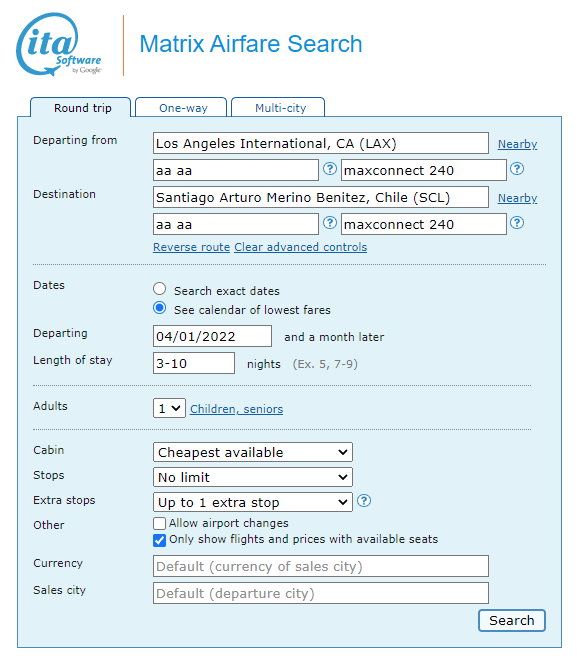Click the ITA Software logo
The width and height of the screenshot is (580, 663).
pyautogui.click(x=59, y=45)
